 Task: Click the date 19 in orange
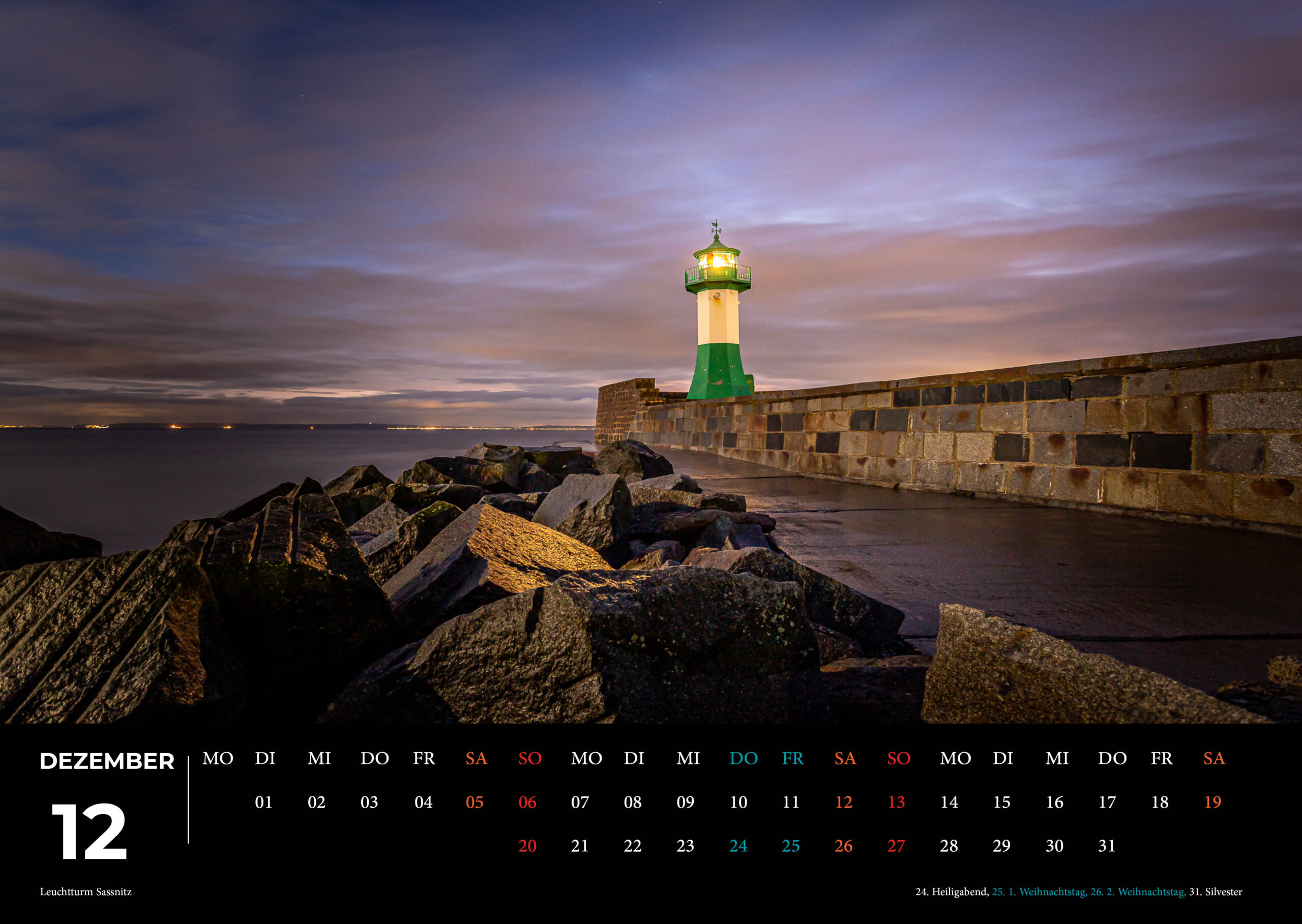tap(1212, 802)
